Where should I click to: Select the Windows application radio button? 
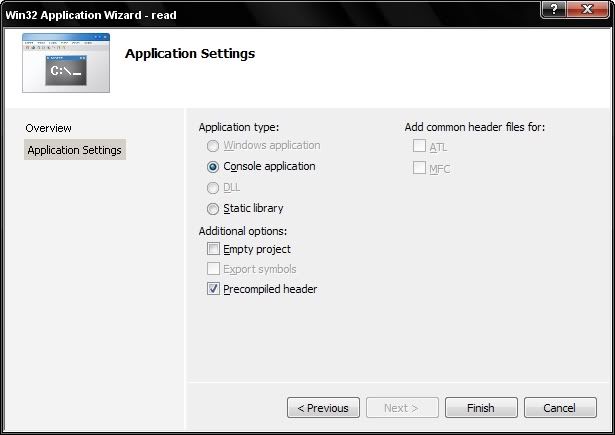coord(212,146)
